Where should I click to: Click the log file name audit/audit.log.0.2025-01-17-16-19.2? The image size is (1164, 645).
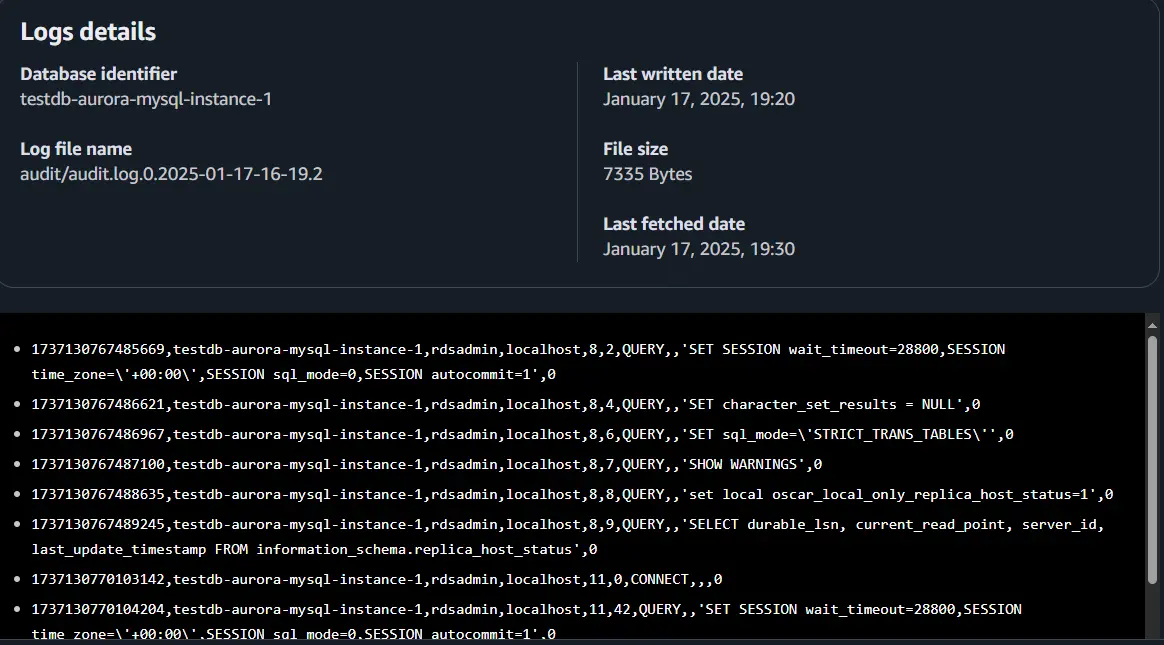pyautogui.click(x=171, y=174)
